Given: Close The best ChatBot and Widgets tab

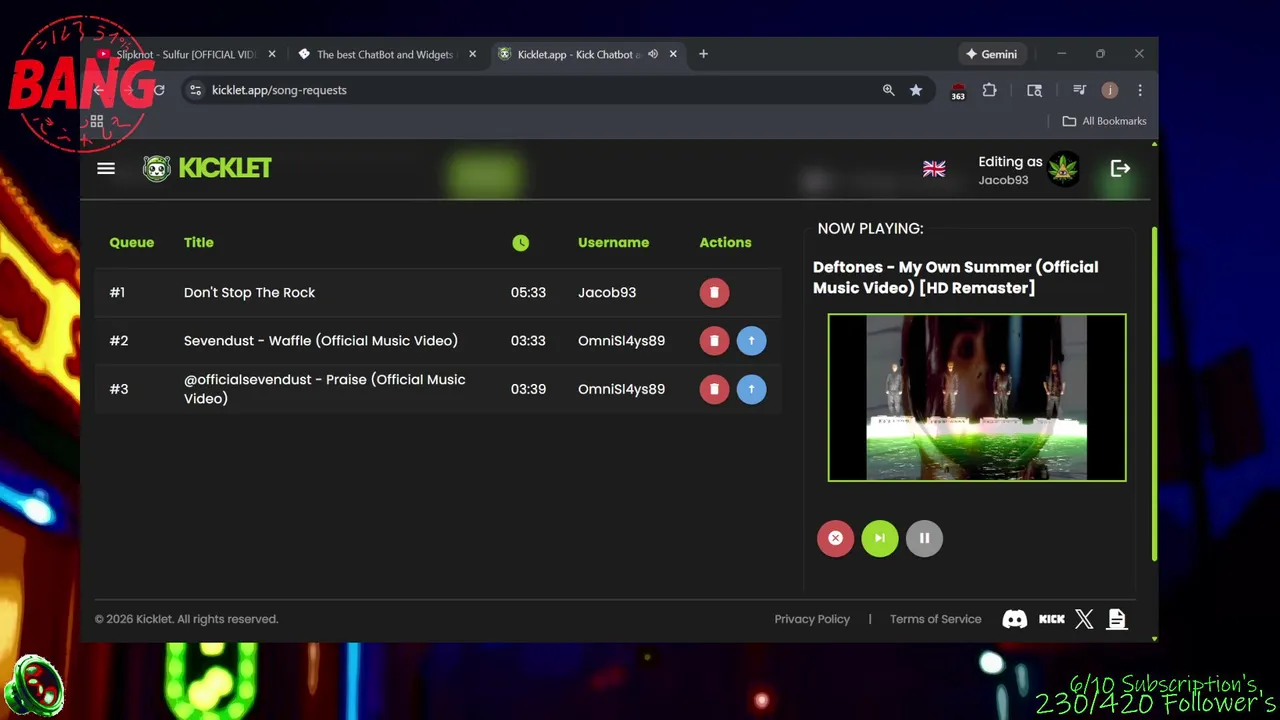Looking at the screenshot, I should click(x=472, y=54).
